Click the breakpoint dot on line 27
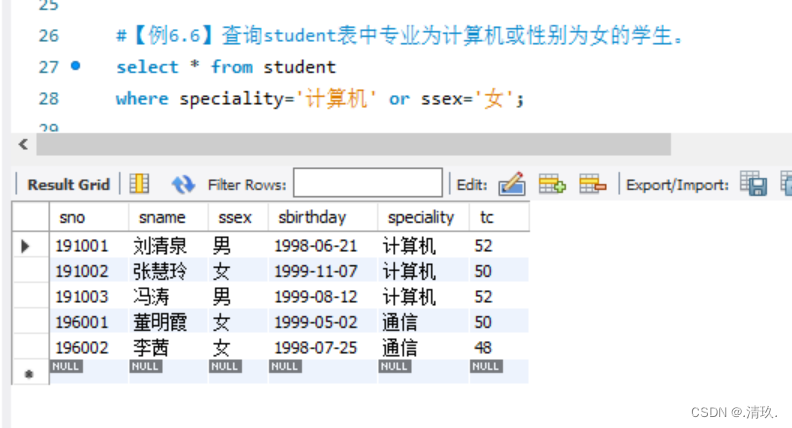 76,66
